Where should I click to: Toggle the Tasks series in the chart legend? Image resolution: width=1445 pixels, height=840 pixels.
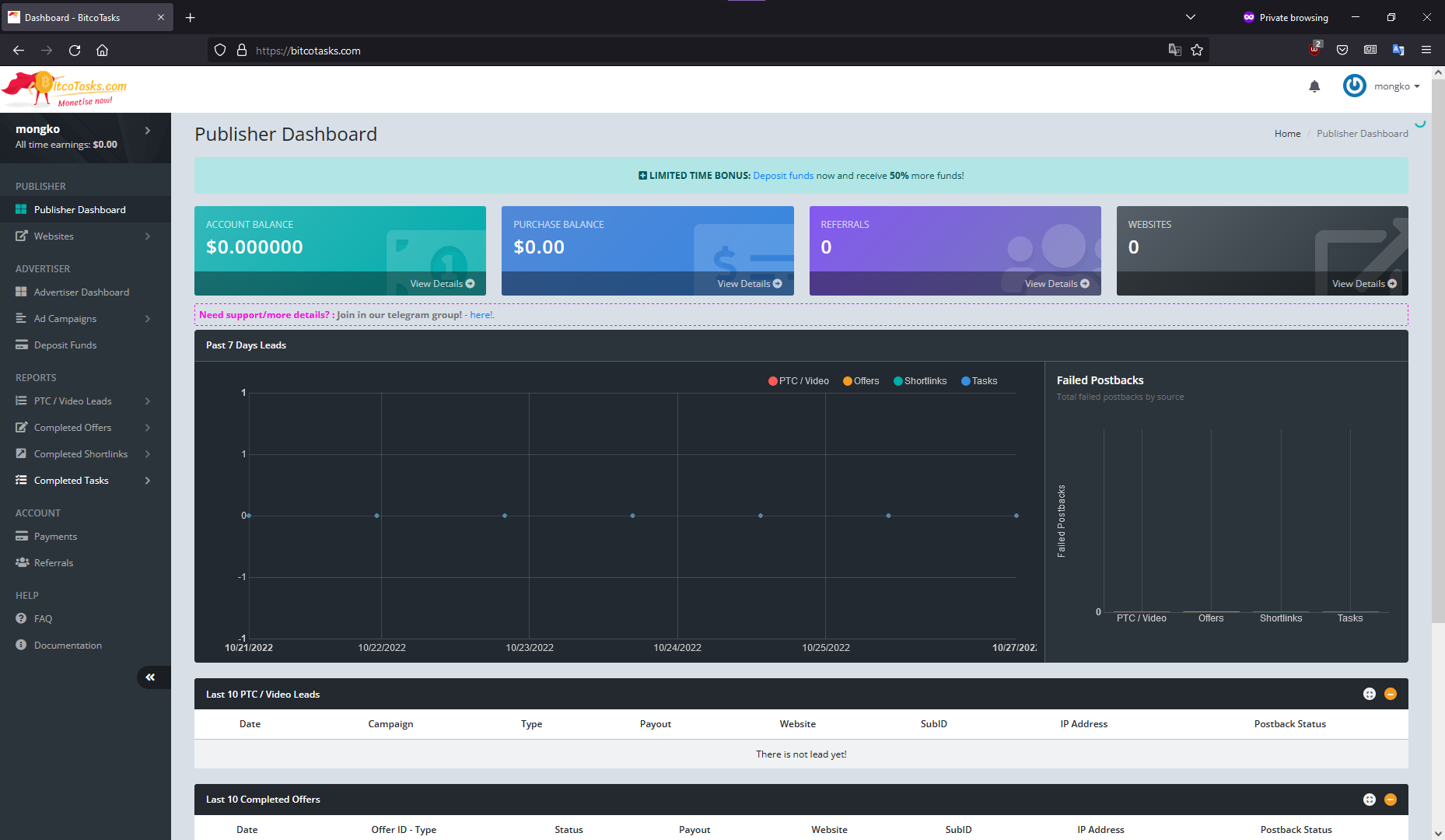point(979,380)
